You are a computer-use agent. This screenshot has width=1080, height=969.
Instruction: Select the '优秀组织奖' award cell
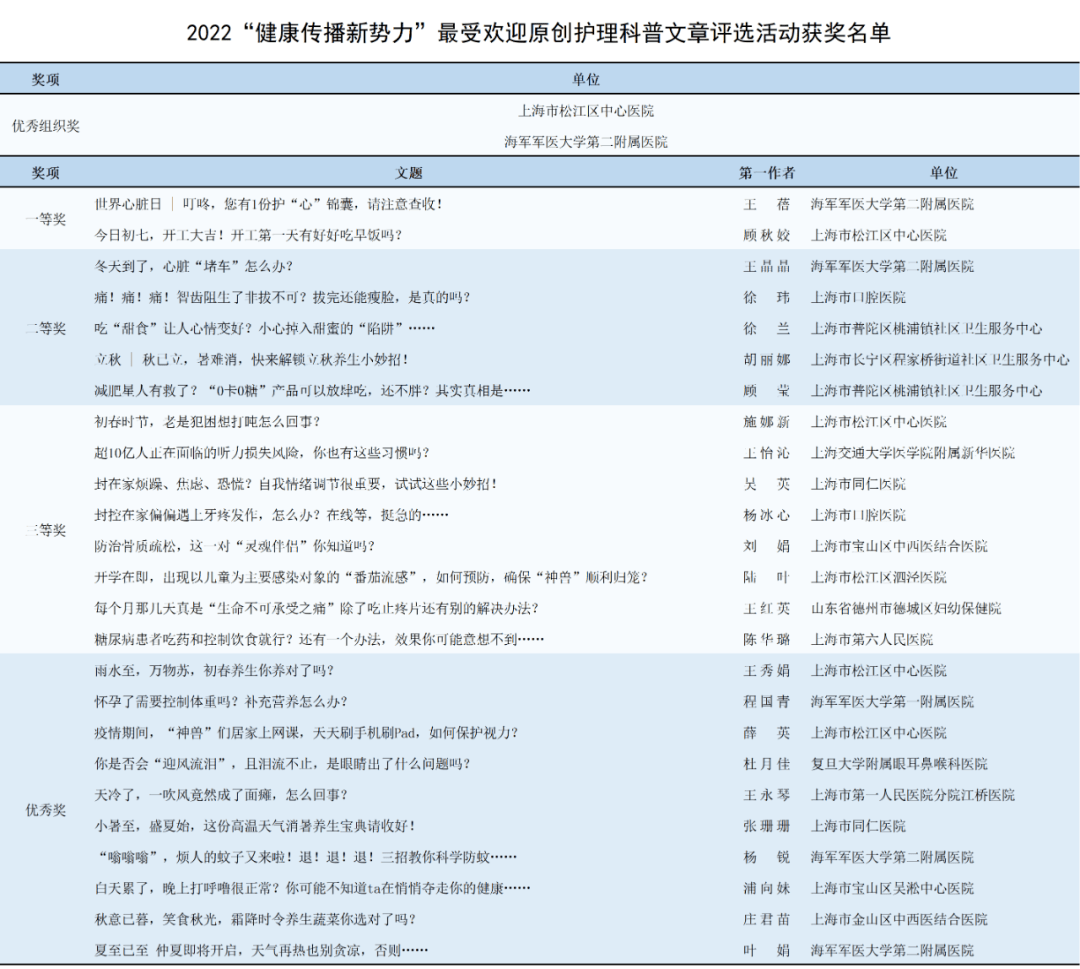pos(45,126)
